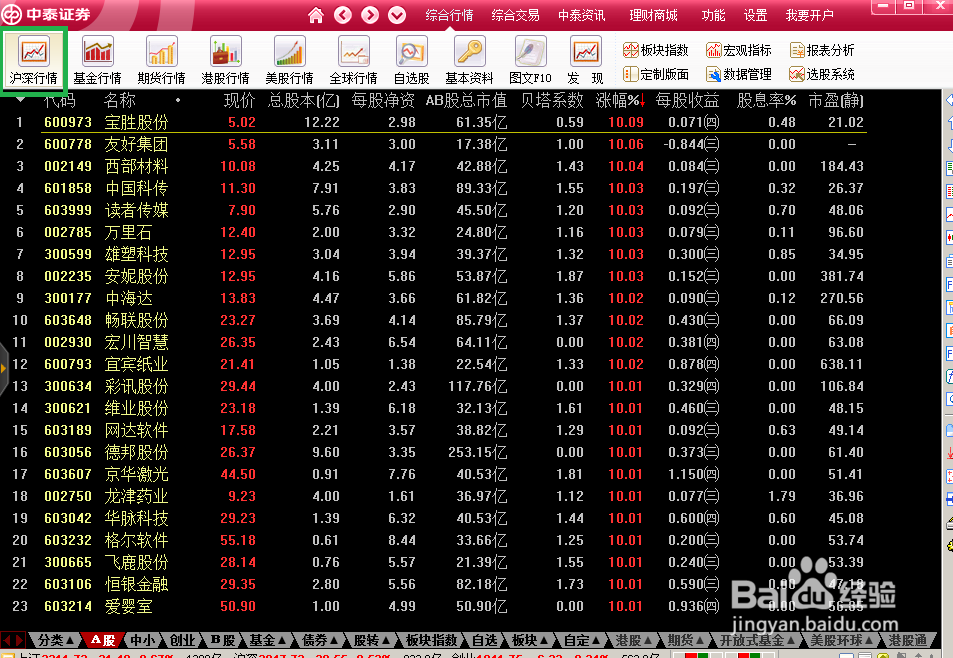Switch to the B股 bottom tab
This screenshot has width=953, height=658.
[x=222, y=640]
